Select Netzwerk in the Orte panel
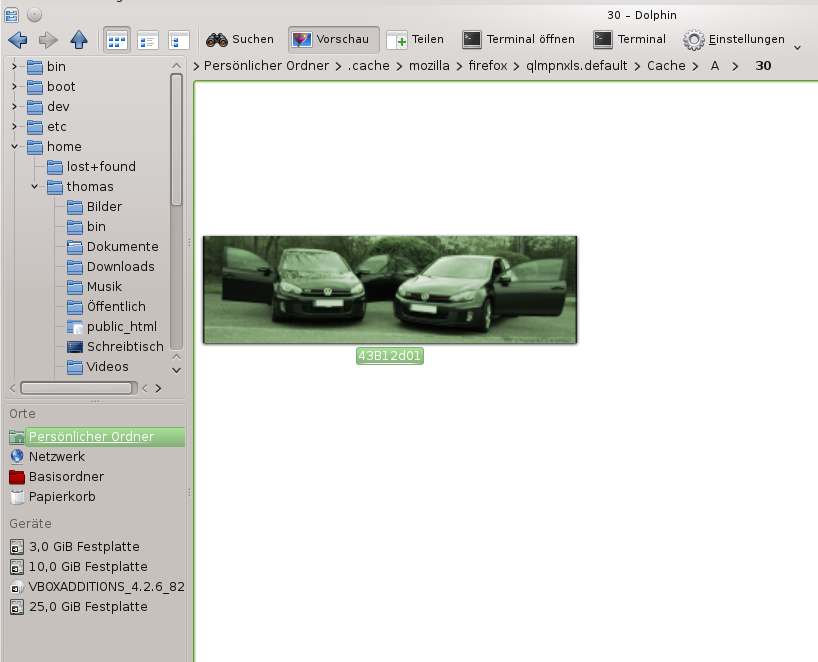818x662 pixels. (56, 457)
